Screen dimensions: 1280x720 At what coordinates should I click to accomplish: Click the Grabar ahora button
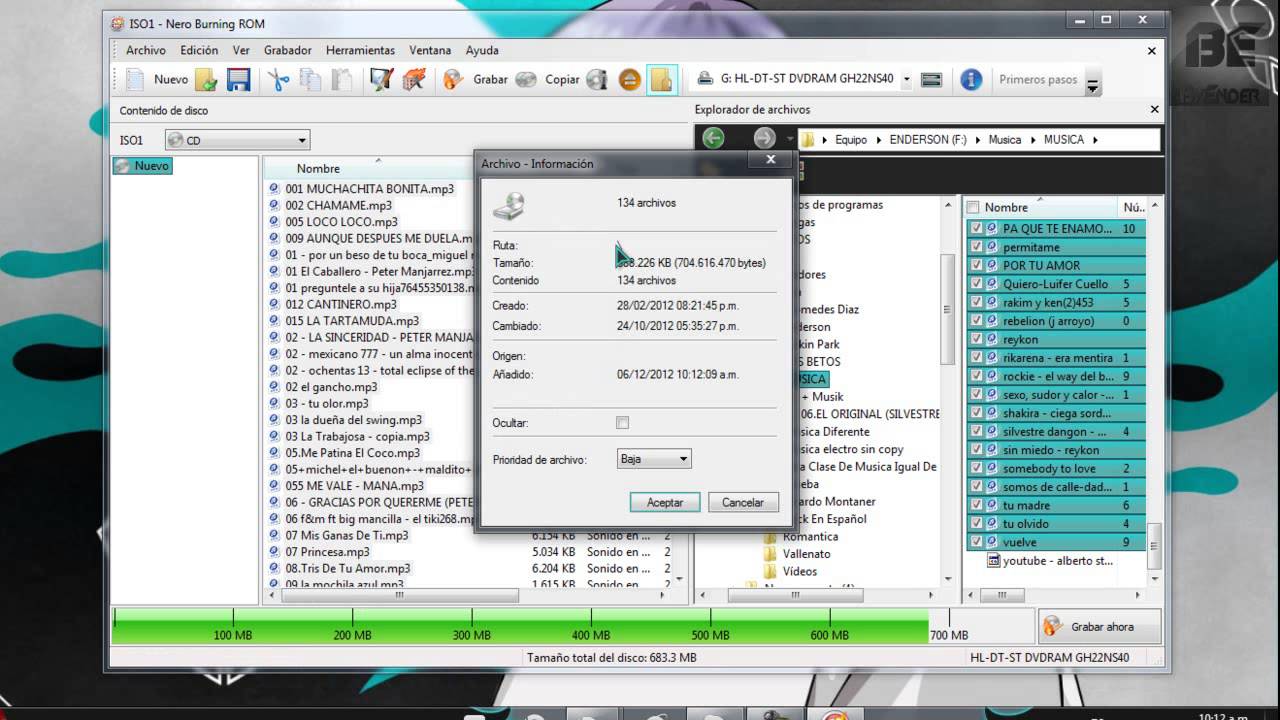1100,627
